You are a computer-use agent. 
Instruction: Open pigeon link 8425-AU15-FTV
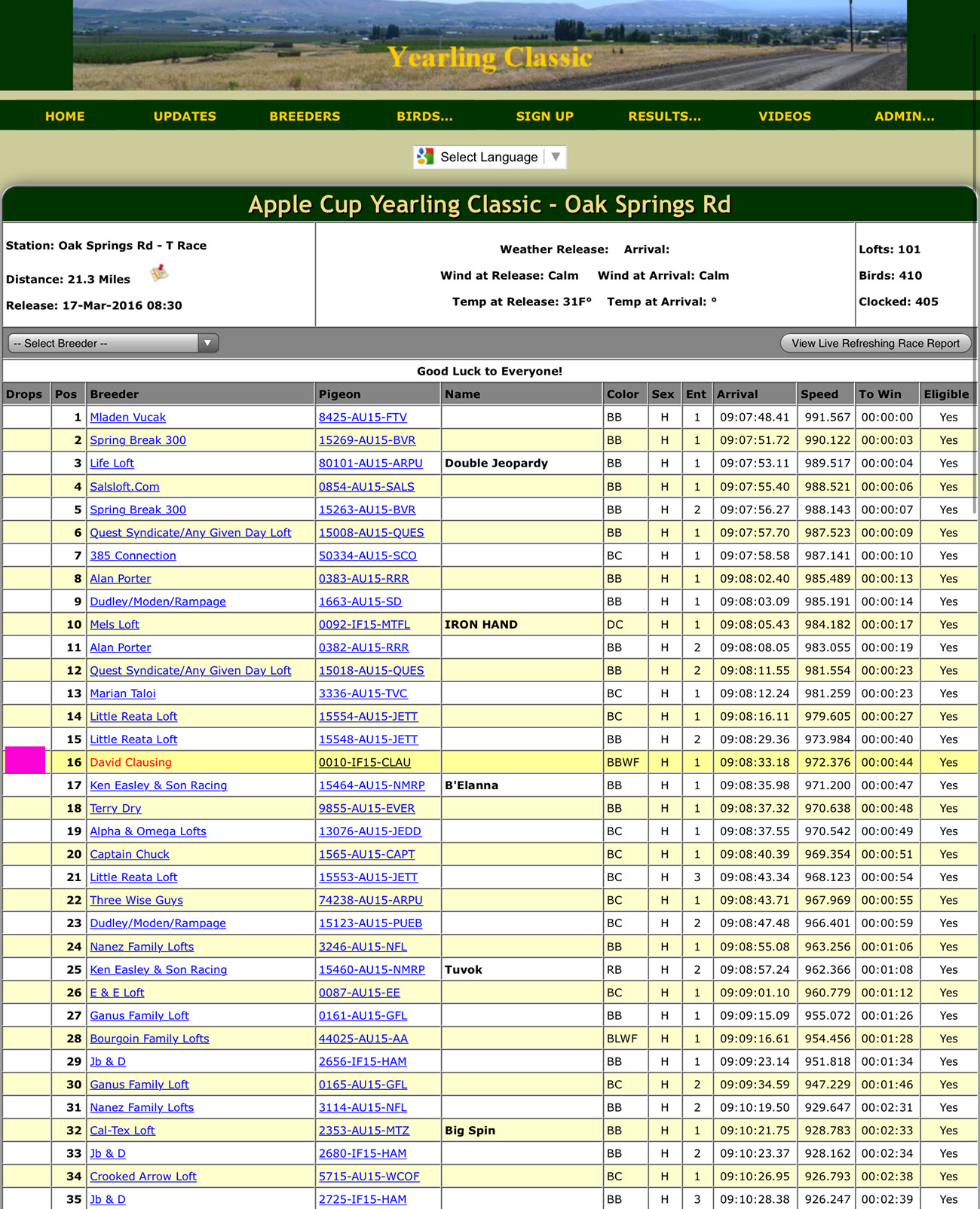(363, 418)
